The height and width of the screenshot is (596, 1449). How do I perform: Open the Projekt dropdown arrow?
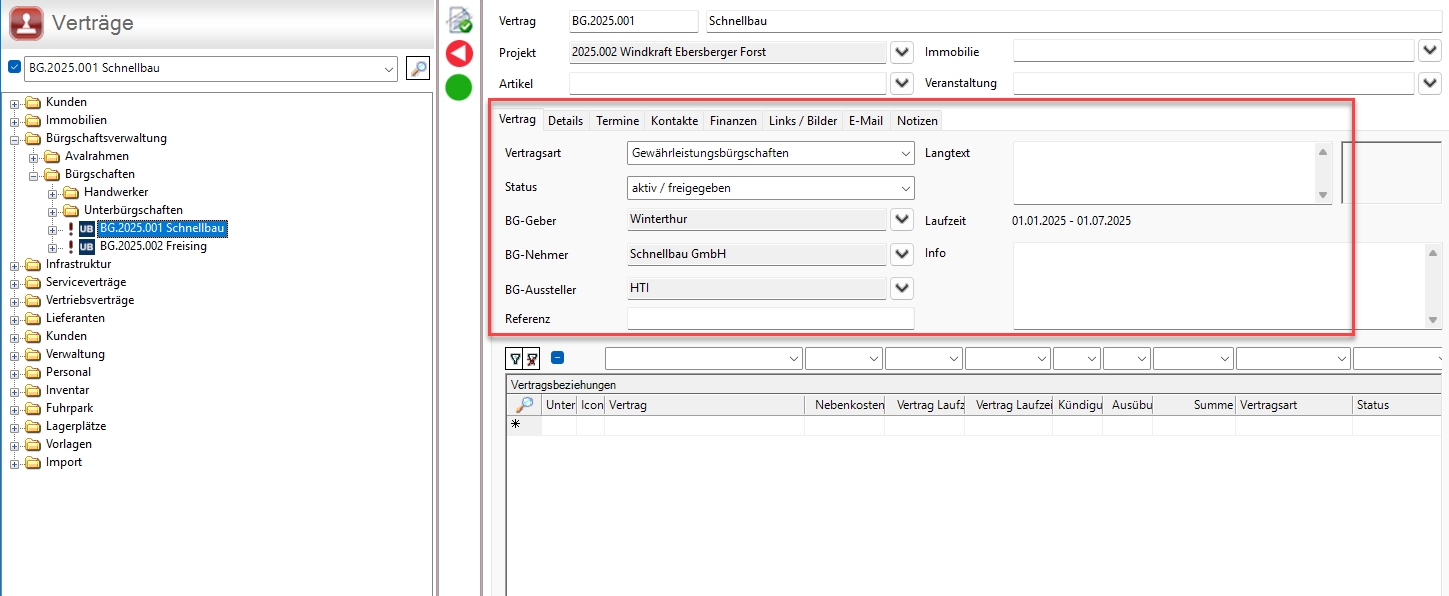902,52
